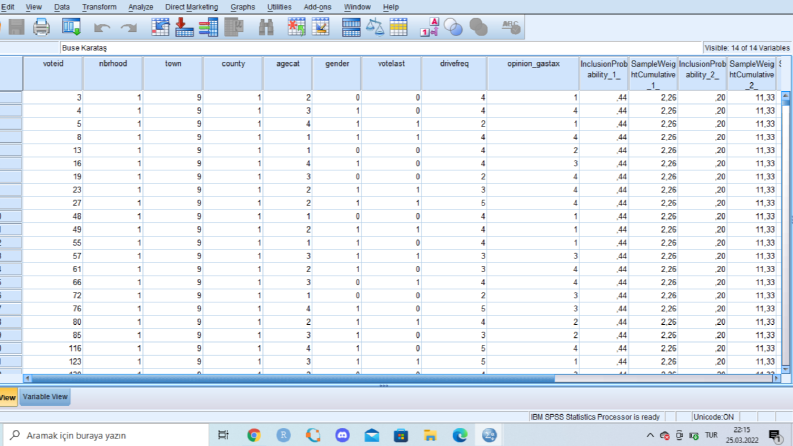Open the Variables info icon
This screenshot has width=793, height=446.
pyautogui.click(x=208, y=27)
